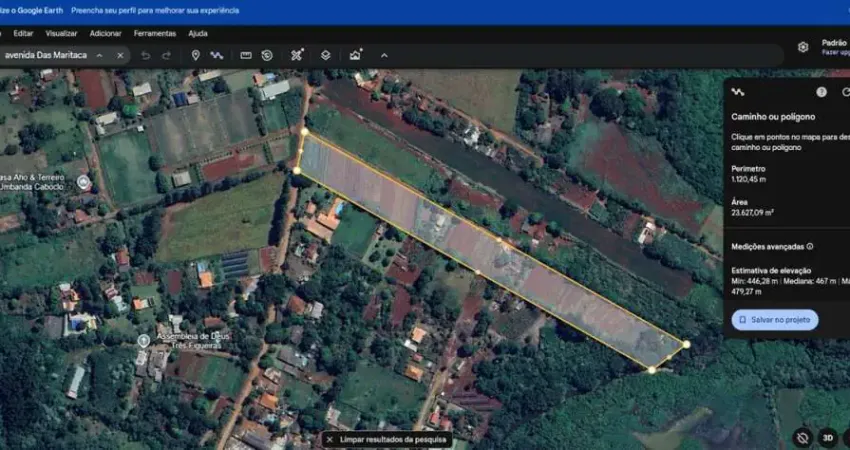
Task: Select the polygon's southernmost corner vertex
Action: pos(652,370)
